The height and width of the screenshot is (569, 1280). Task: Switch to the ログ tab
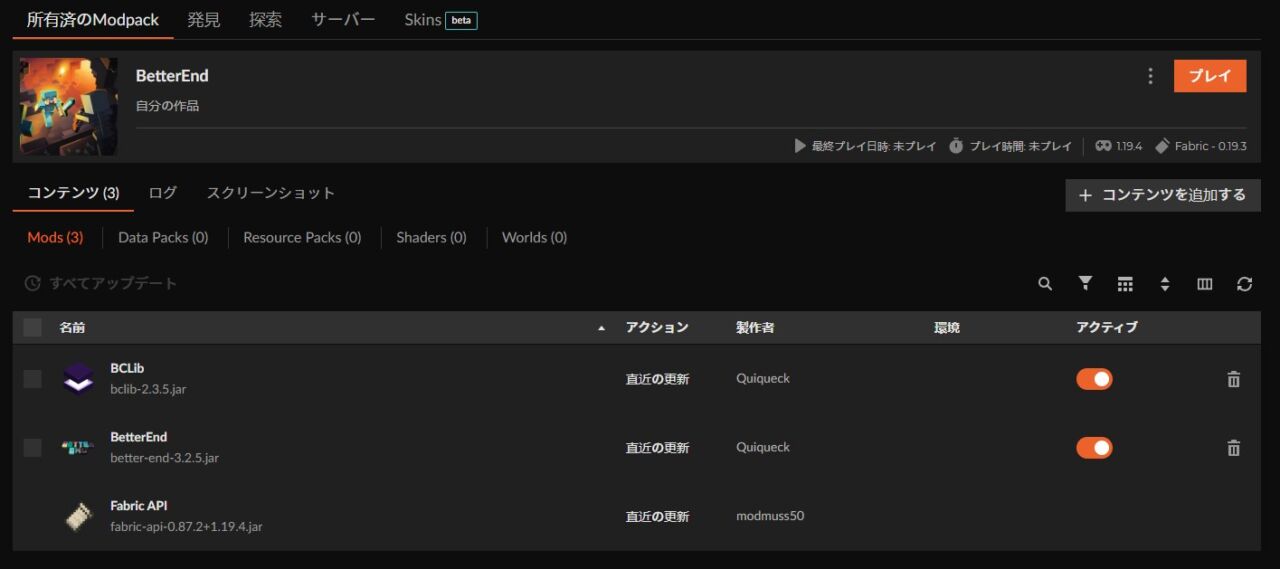click(163, 193)
